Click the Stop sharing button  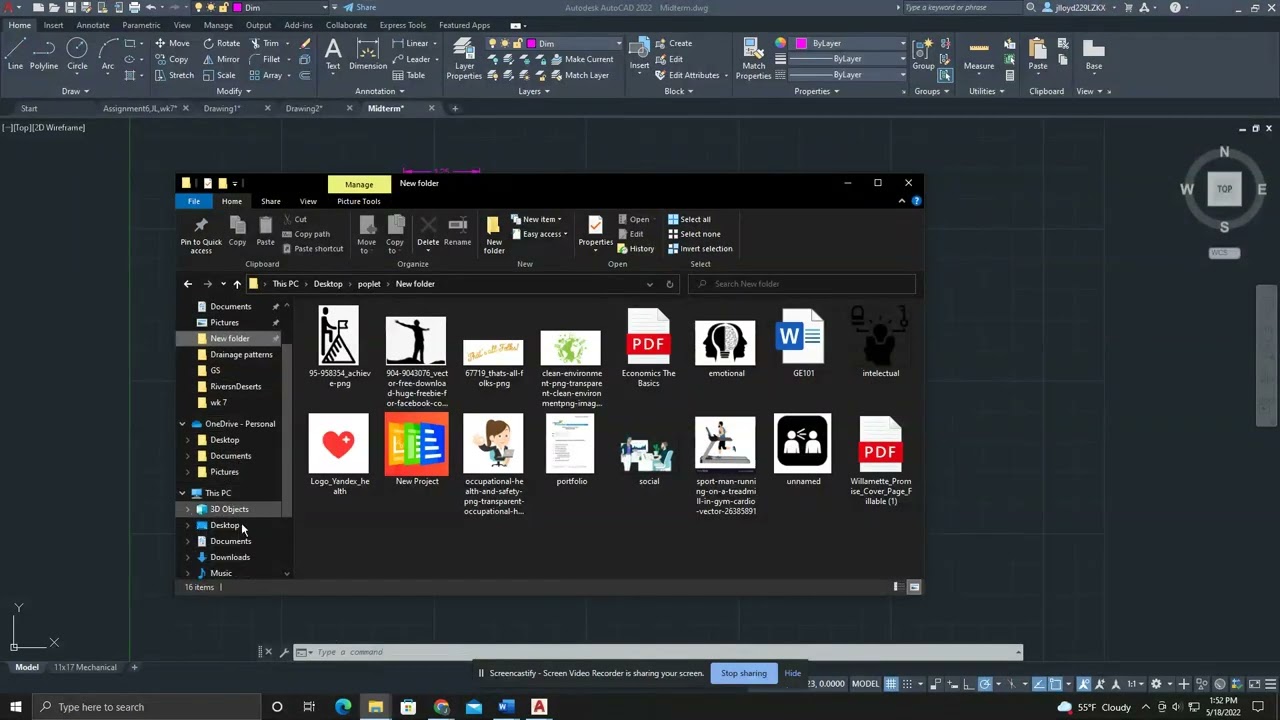tap(744, 673)
